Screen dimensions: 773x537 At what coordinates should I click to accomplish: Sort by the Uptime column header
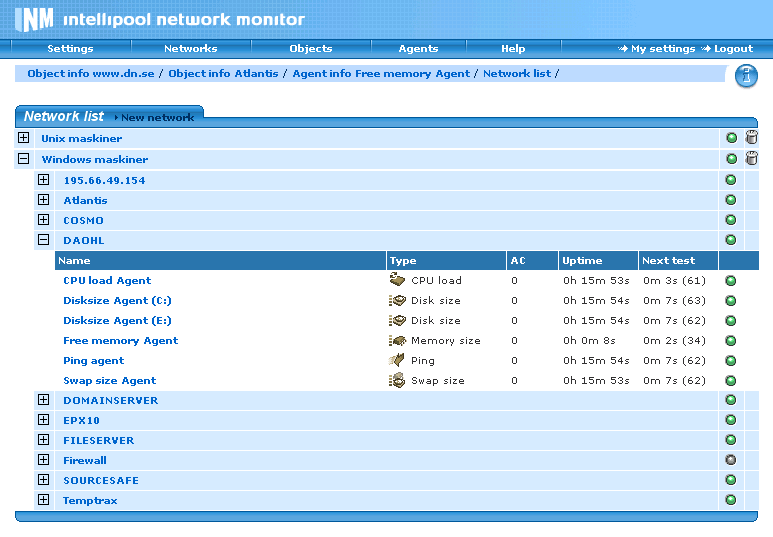point(582,261)
